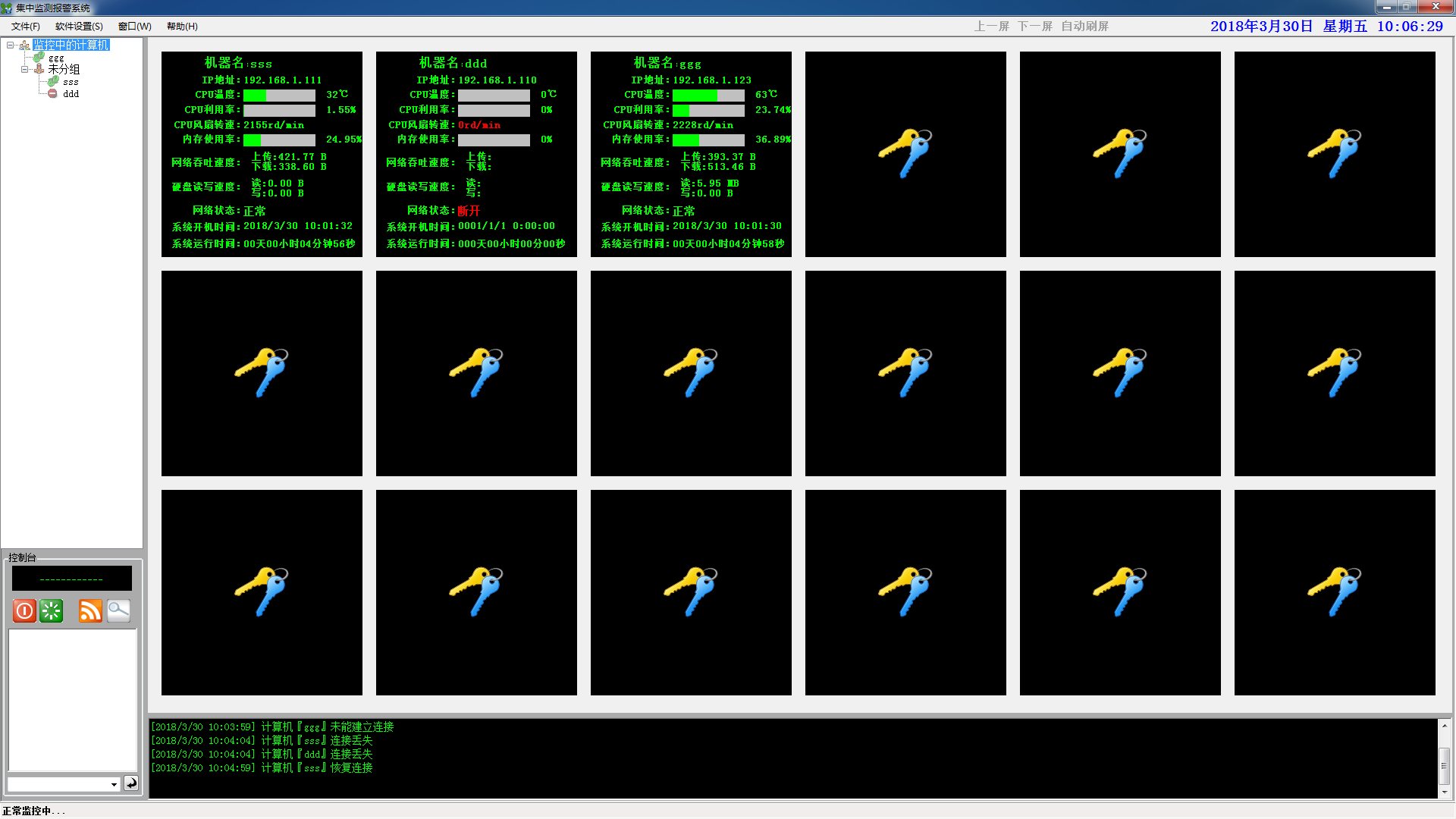Click the green restart icon in console
This screenshot has height=819, width=1456.
52,610
